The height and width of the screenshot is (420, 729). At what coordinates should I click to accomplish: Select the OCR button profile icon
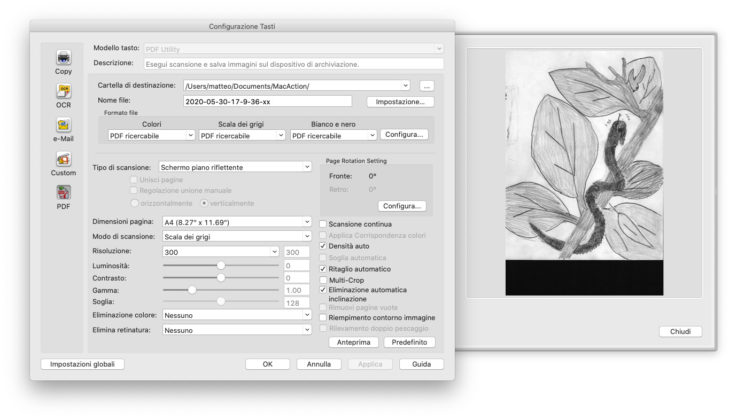click(x=64, y=91)
